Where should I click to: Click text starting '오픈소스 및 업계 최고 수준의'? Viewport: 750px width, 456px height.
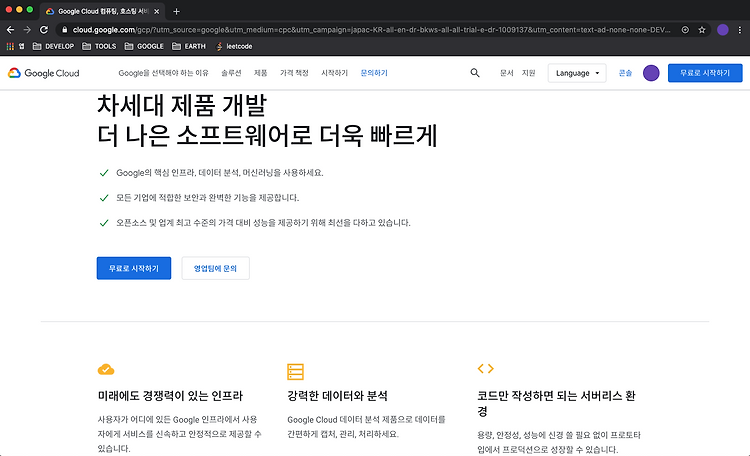click(x=263, y=222)
